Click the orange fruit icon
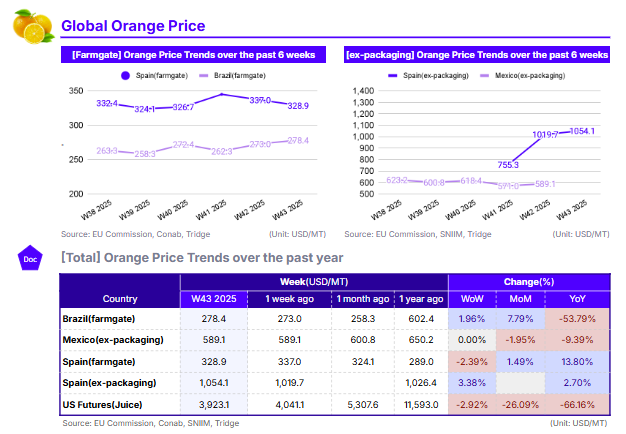 pos(31,25)
